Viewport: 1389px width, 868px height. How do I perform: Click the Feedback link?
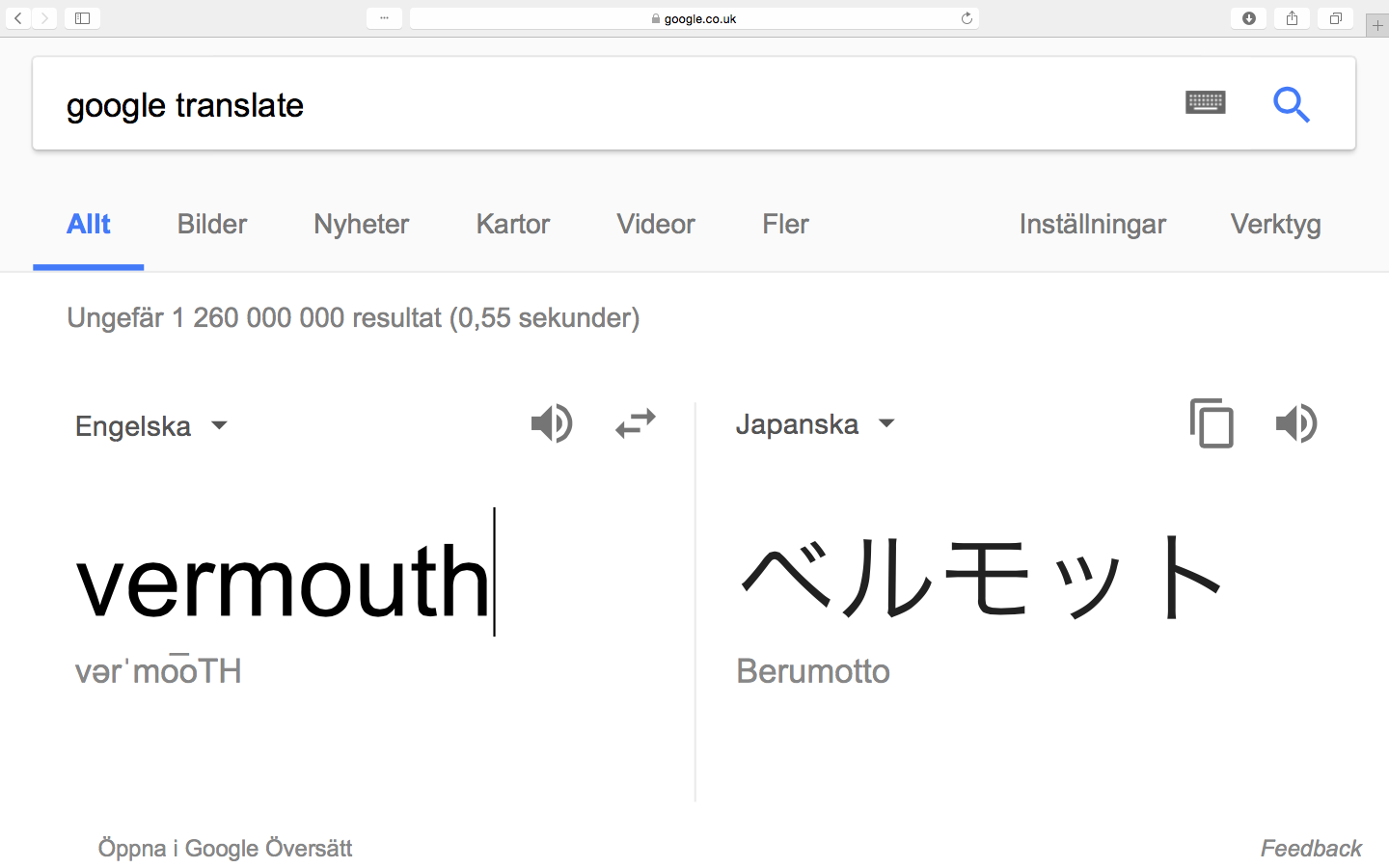(x=1311, y=849)
